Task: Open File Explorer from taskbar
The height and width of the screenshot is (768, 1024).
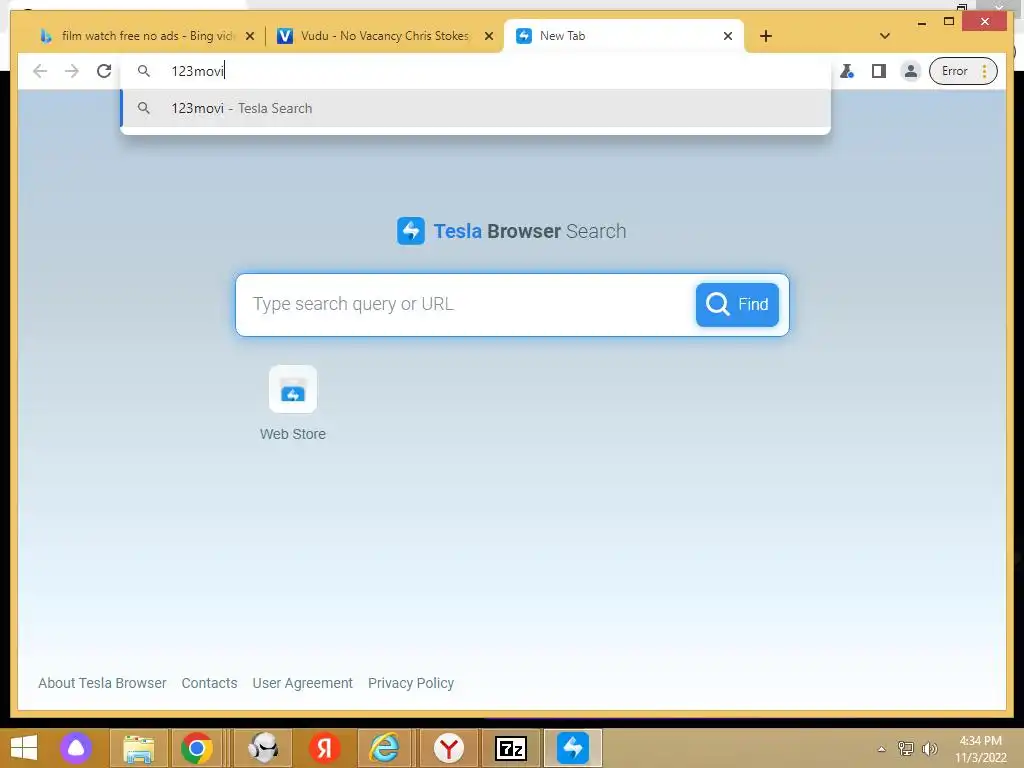Action: (x=138, y=748)
